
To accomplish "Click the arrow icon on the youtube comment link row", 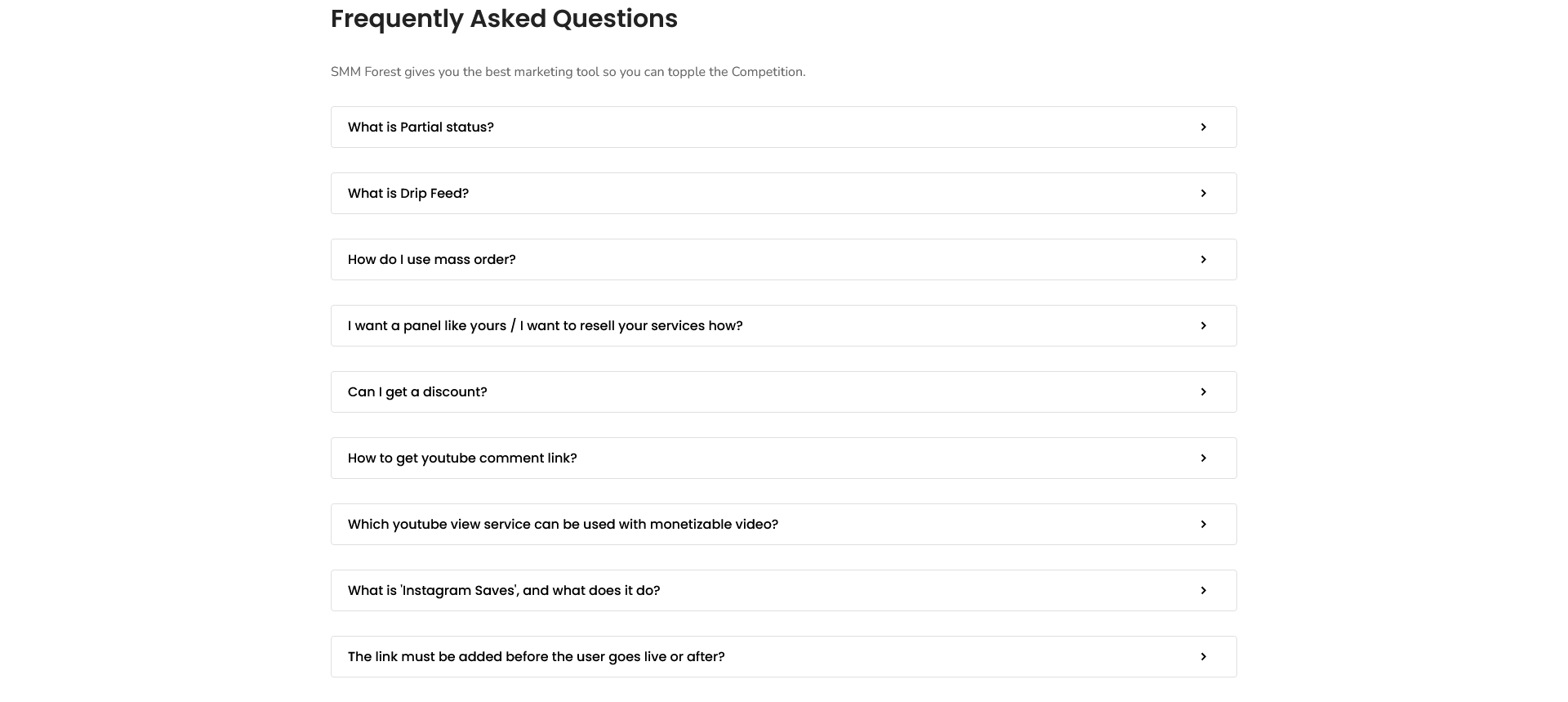I will (x=1203, y=458).
